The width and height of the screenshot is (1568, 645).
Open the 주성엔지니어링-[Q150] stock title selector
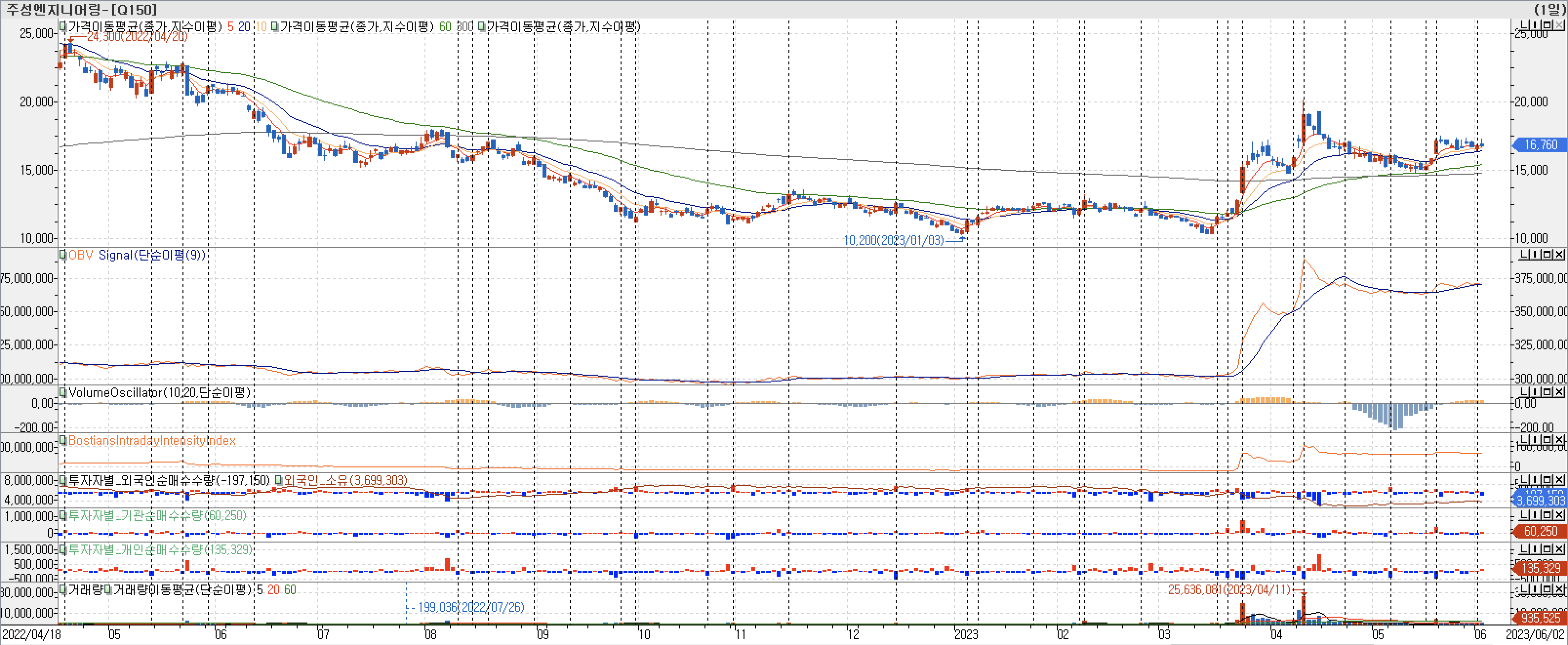(x=81, y=9)
